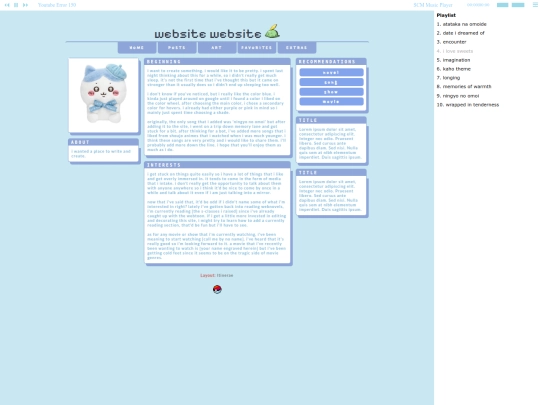This screenshot has width=540, height=405.
Task: Play 'memories of warmth' from playlist
Action: pyautogui.click(x=464, y=87)
